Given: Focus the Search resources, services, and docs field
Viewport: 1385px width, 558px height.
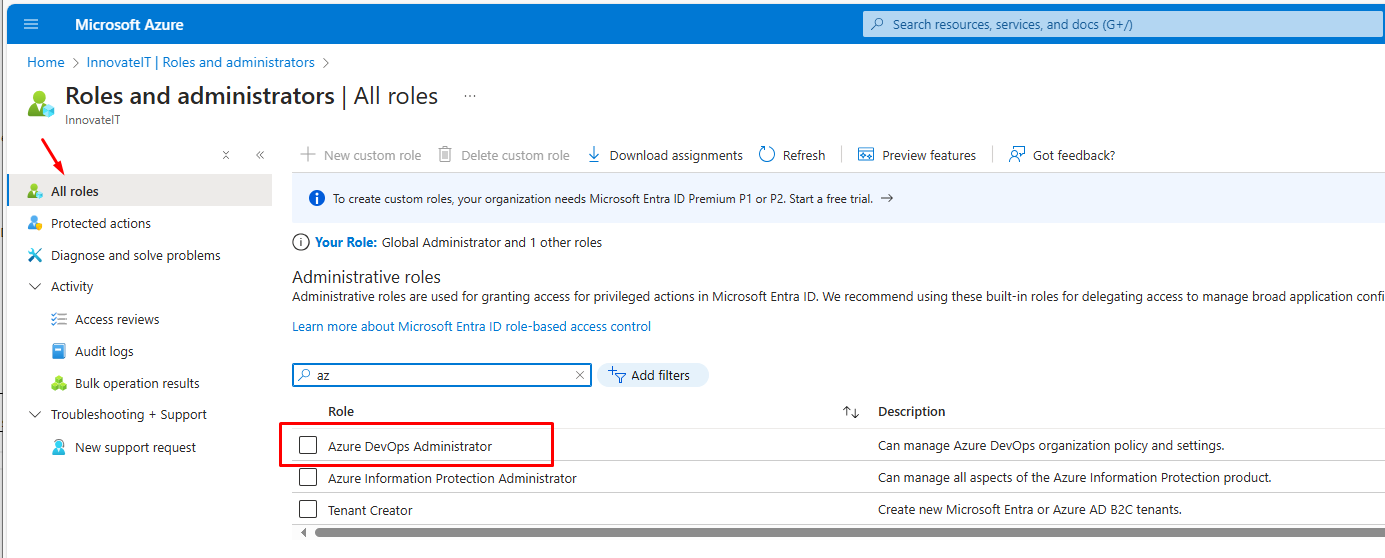Looking at the screenshot, I should [x=1124, y=24].
